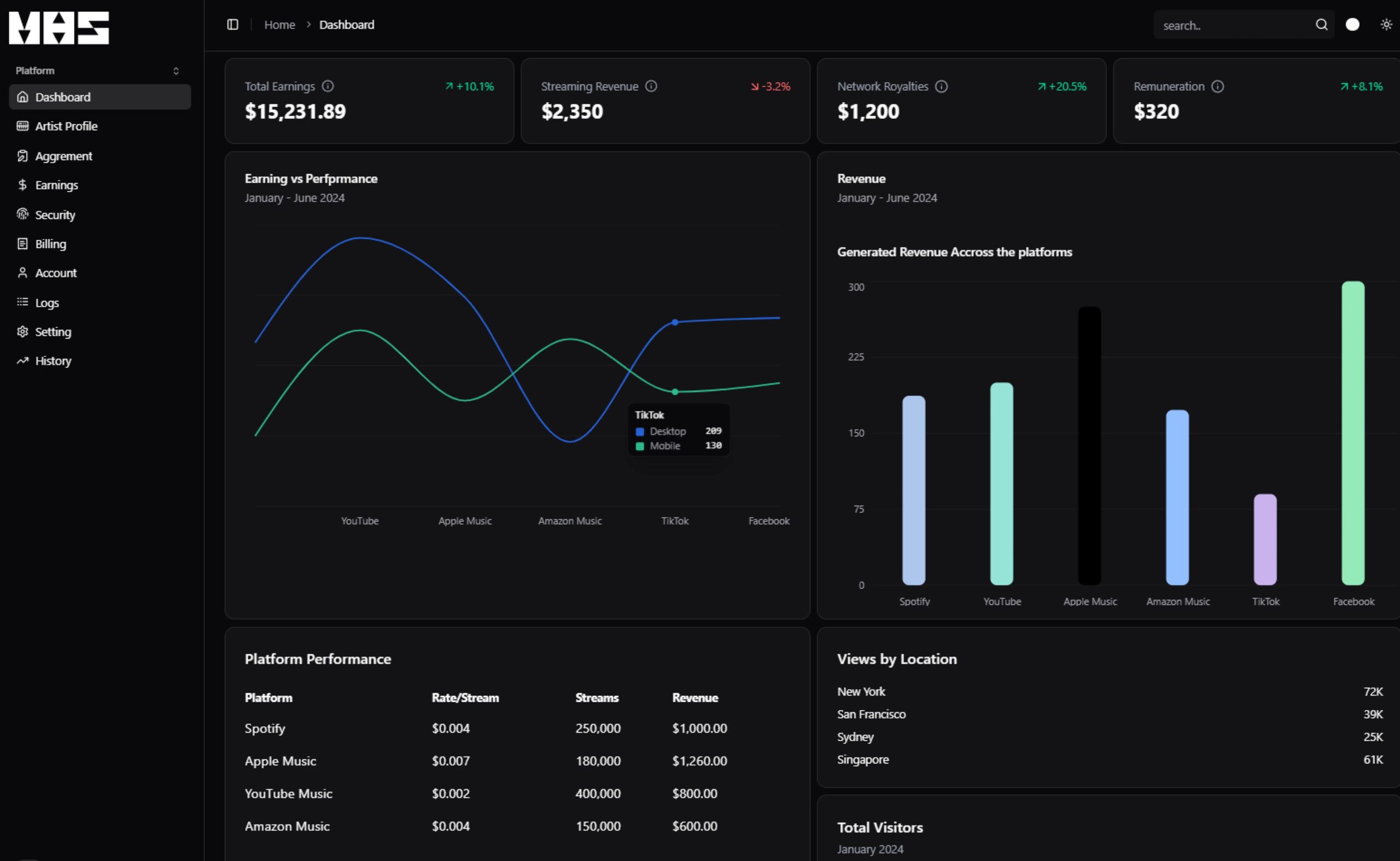Click the Network Royalties info icon

(x=942, y=86)
